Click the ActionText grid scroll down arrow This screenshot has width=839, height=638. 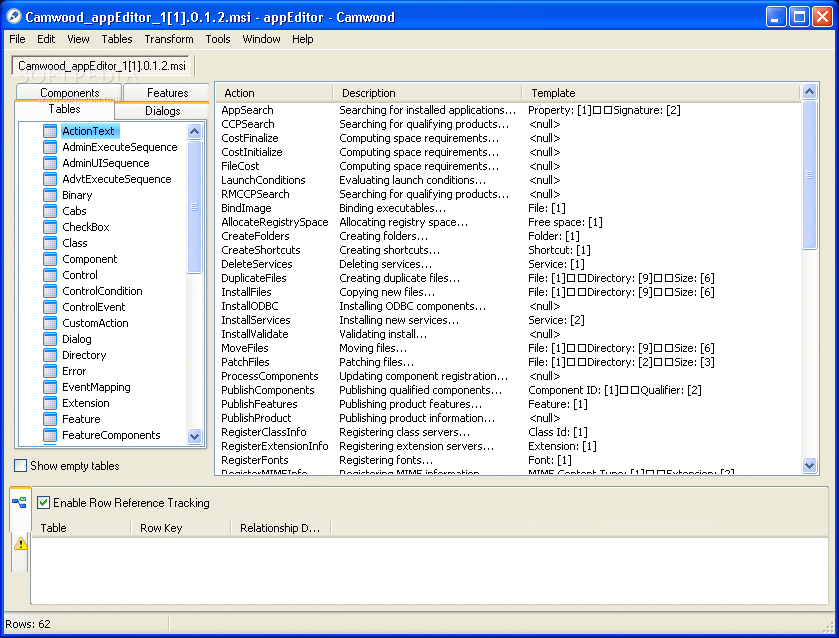click(x=810, y=466)
